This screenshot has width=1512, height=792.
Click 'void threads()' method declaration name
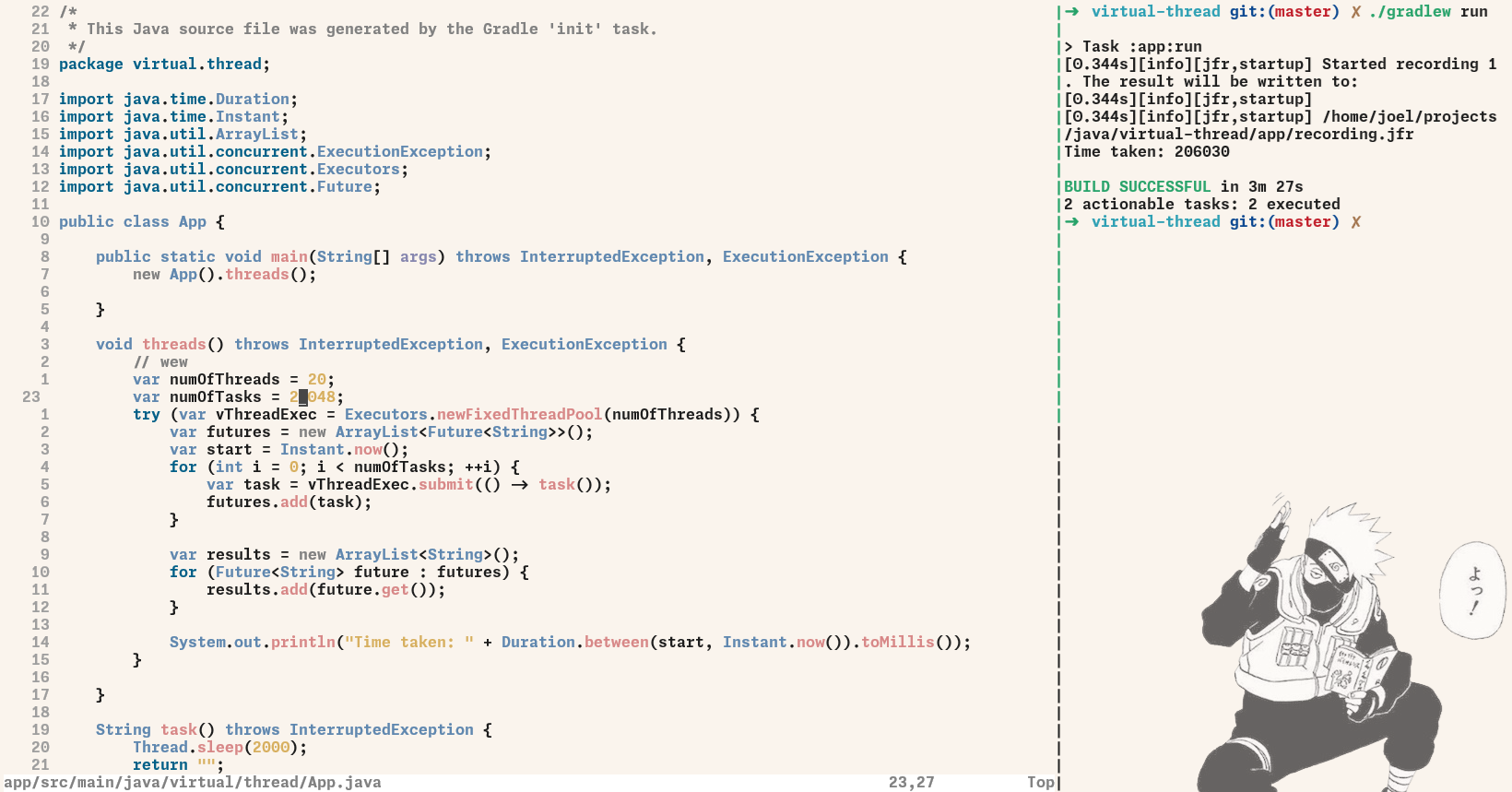[x=174, y=344]
